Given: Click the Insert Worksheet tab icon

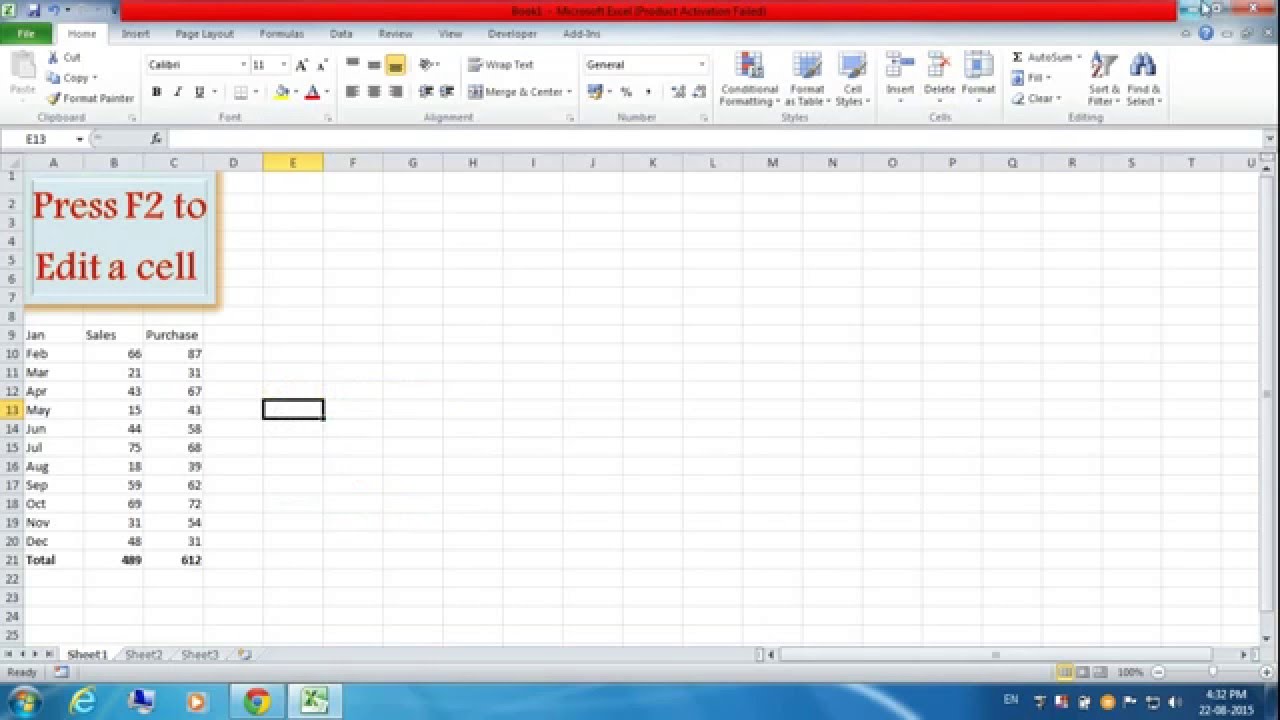Looking at the screenshot, I should pyautogui.click(x=245, y=655).
